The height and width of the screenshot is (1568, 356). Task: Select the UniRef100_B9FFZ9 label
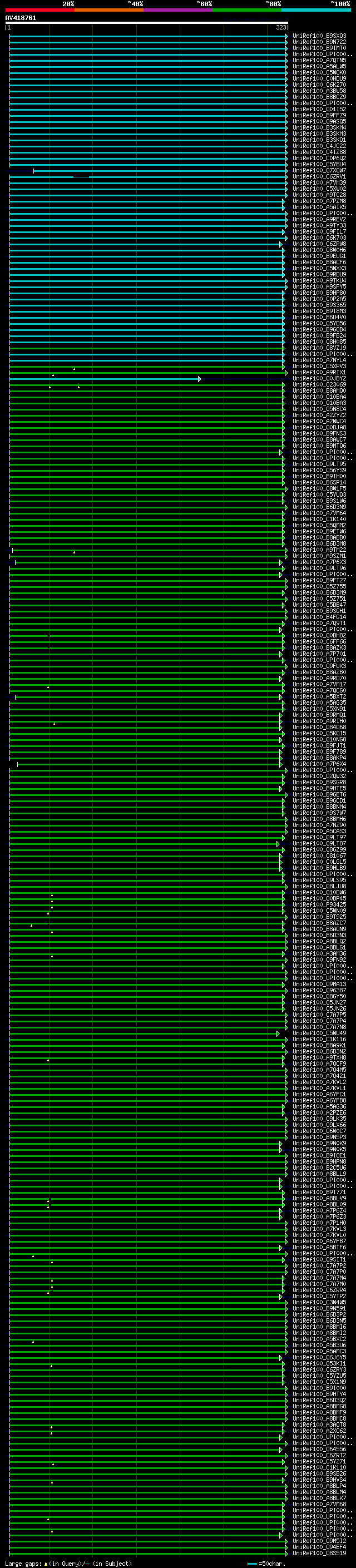319,115
